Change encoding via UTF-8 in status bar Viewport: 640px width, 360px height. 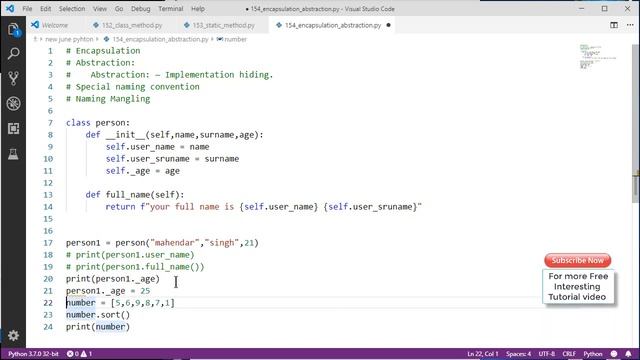pos(547,354)
